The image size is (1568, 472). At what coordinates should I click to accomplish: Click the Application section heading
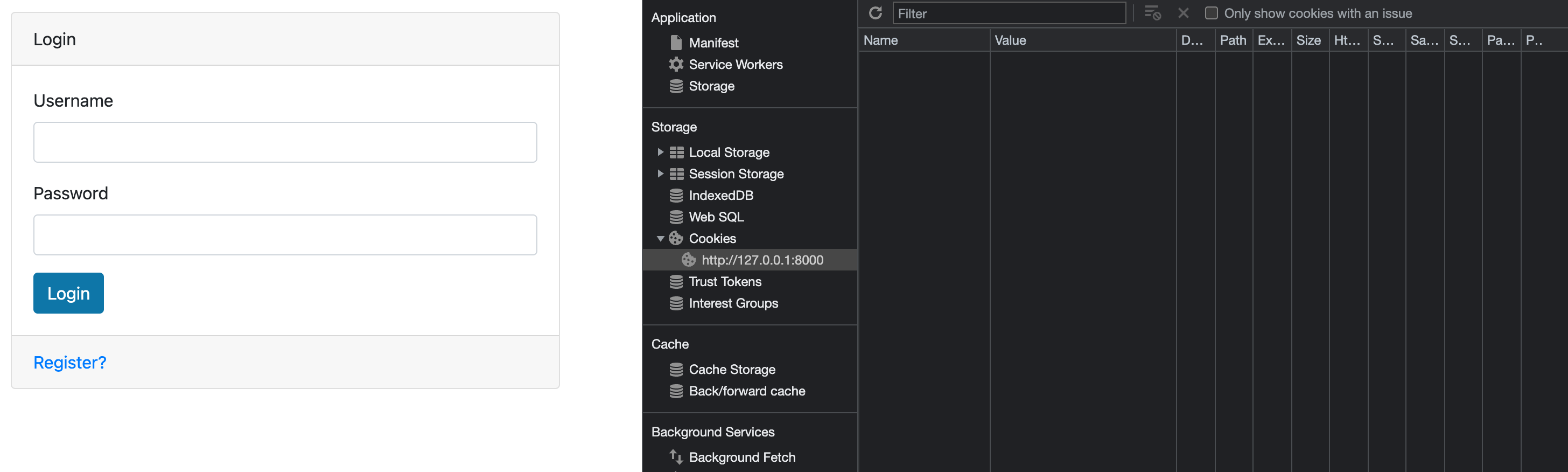click(683, 18)
